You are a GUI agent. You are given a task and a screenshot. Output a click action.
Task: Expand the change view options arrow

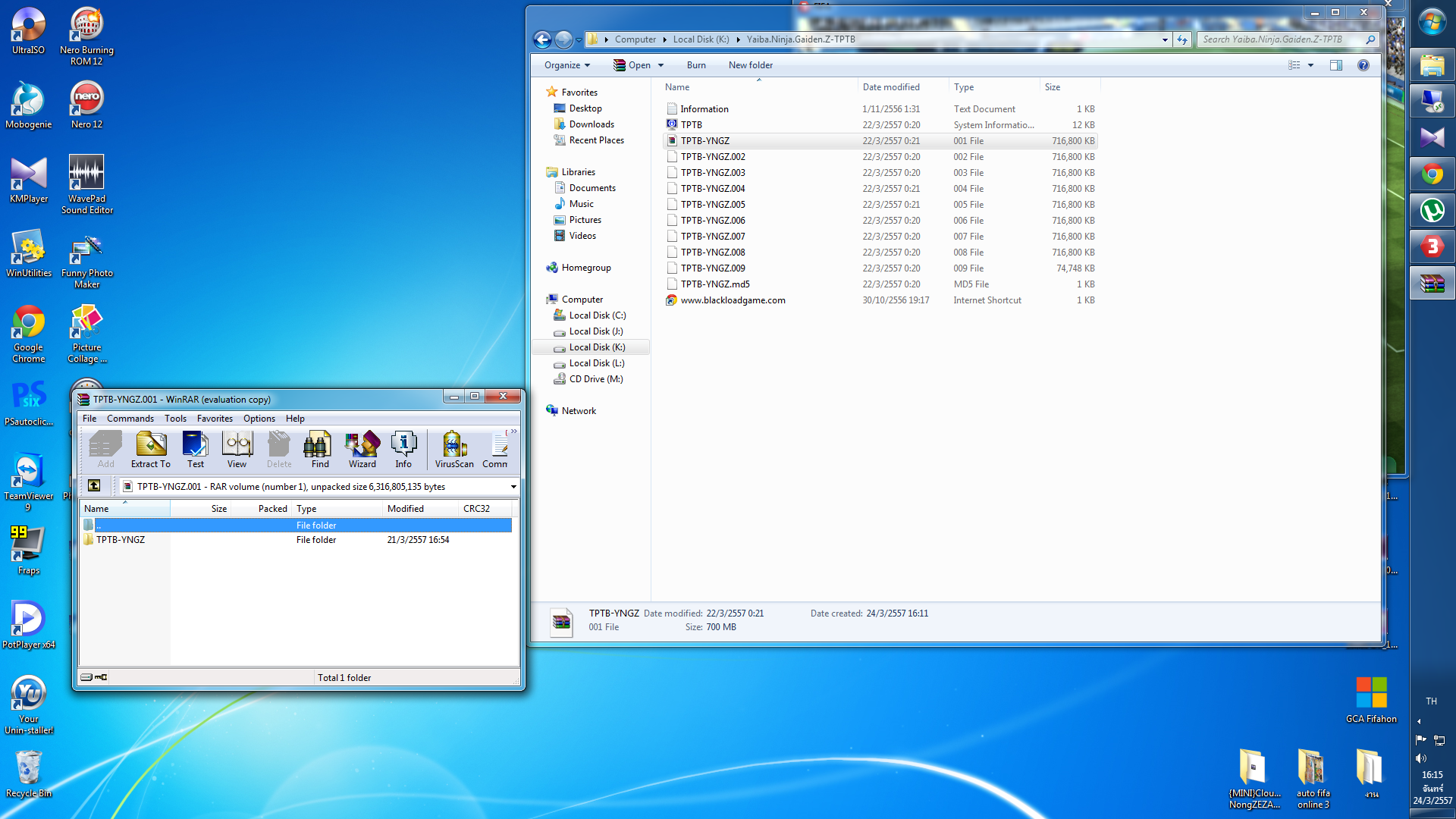click(x=1310, y=65)
